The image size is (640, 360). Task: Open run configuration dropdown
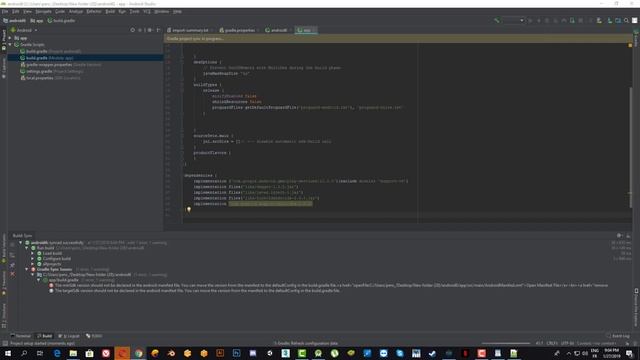pos(513,20)
